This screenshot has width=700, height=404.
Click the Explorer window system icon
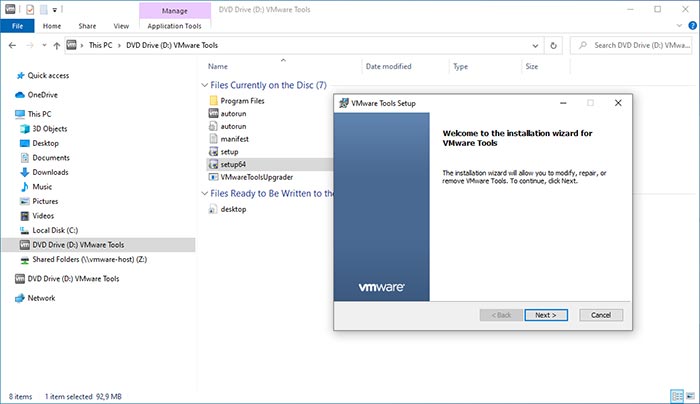10,9
